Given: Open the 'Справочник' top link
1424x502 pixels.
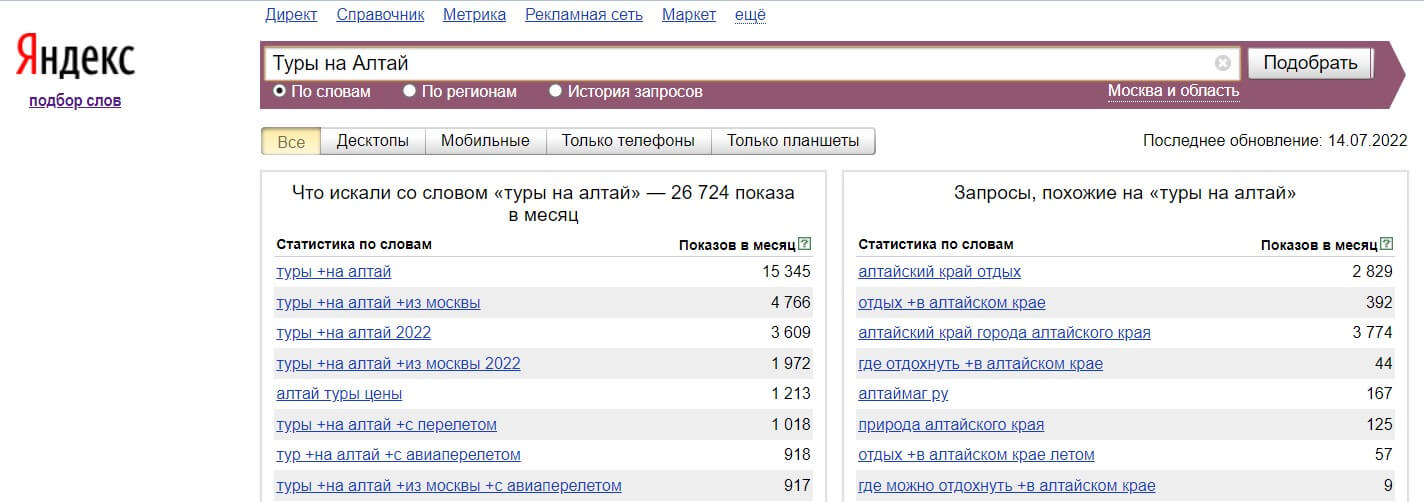Looking at the screenshot, I should point(380,14).
